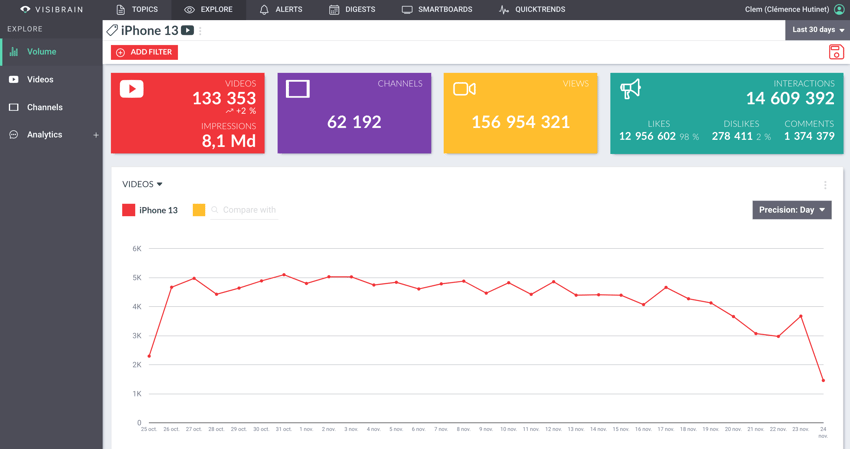This screenshot has width=850, height=449.
Task: Open the Alerts section
Action: 281,9
